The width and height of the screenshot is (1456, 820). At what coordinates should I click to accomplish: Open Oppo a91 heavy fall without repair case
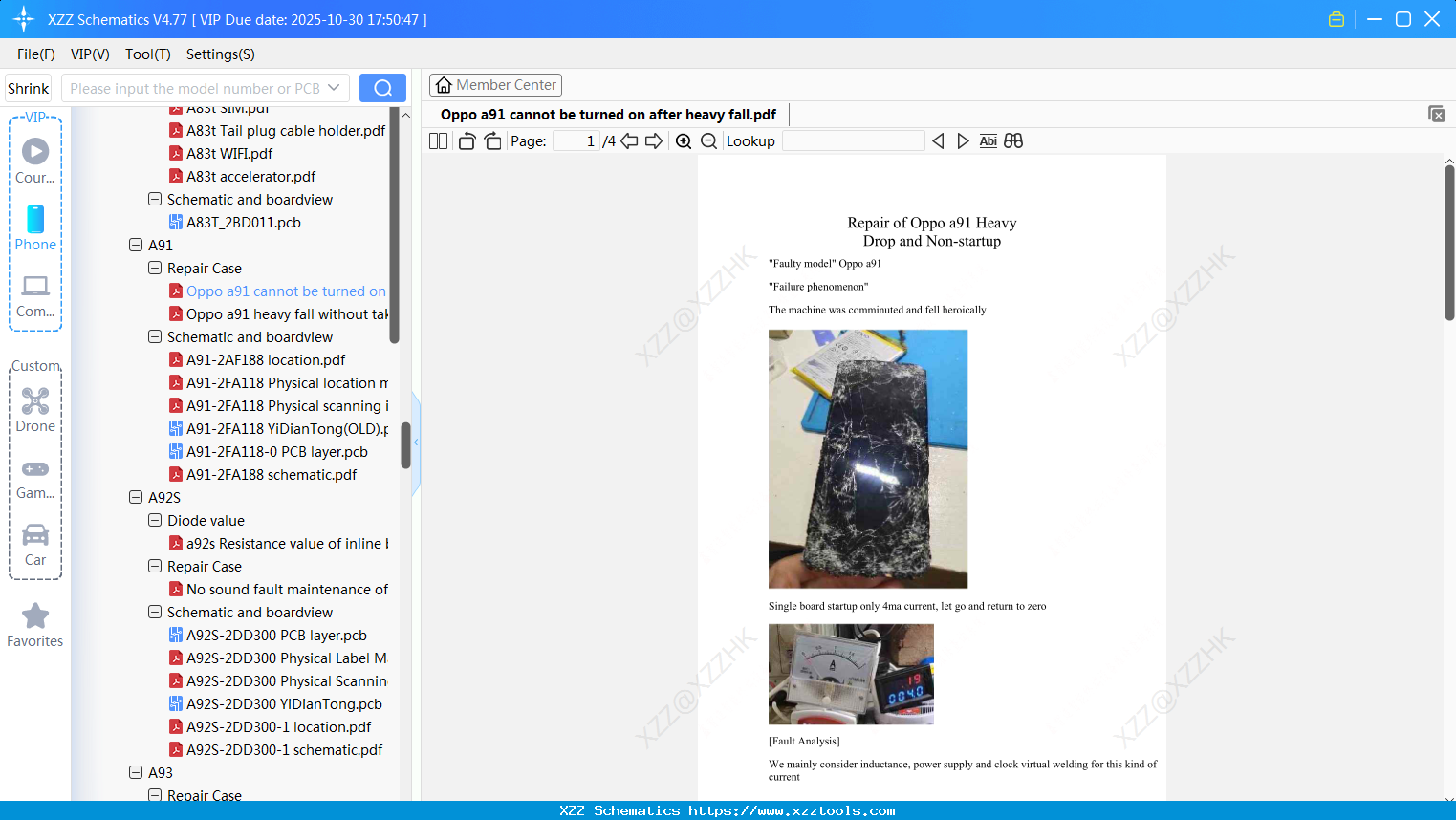point(287,313)
